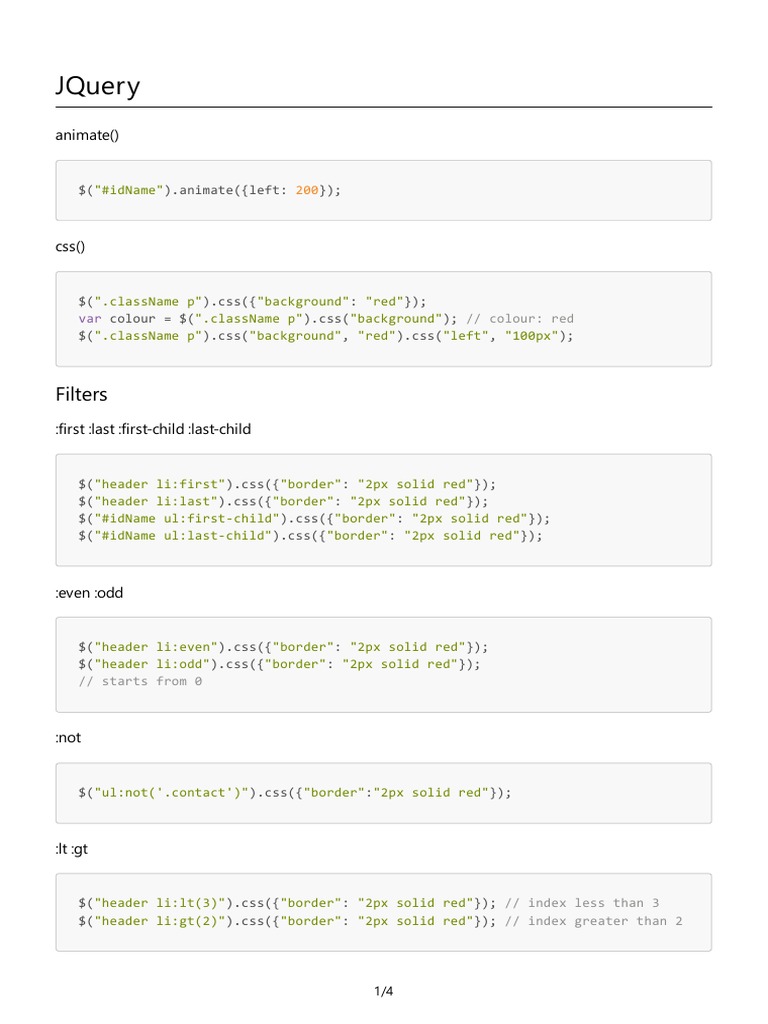The width and height of the screenshot is (768, 1024).
Task: Click the animate left 200 code line
Action: click(210, 190)
